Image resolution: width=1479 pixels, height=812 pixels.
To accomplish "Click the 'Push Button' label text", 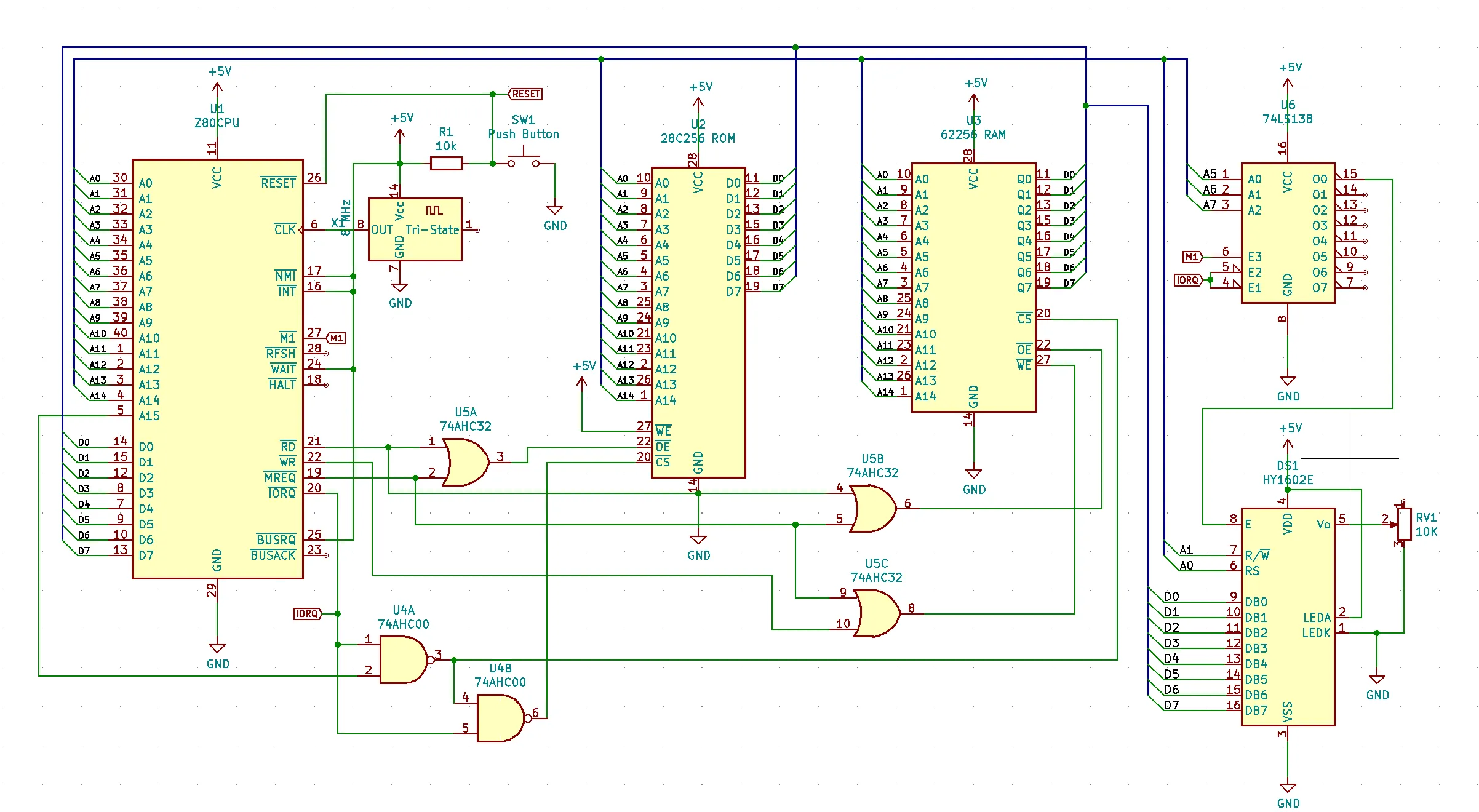I will pyautogui.click(x=524, y=134).
